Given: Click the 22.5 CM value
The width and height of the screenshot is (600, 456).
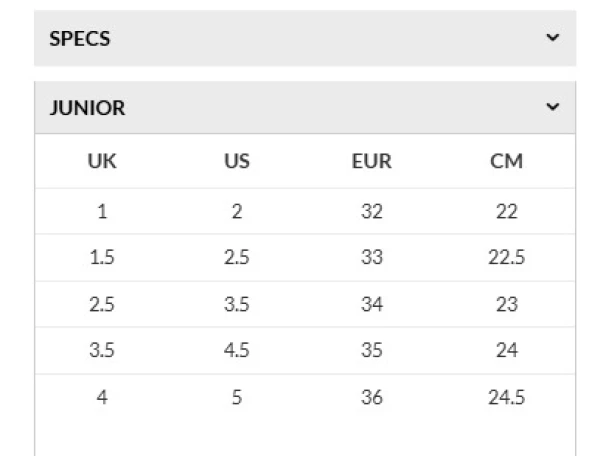Looking at the screenshot, I should [x=507, y=258].
